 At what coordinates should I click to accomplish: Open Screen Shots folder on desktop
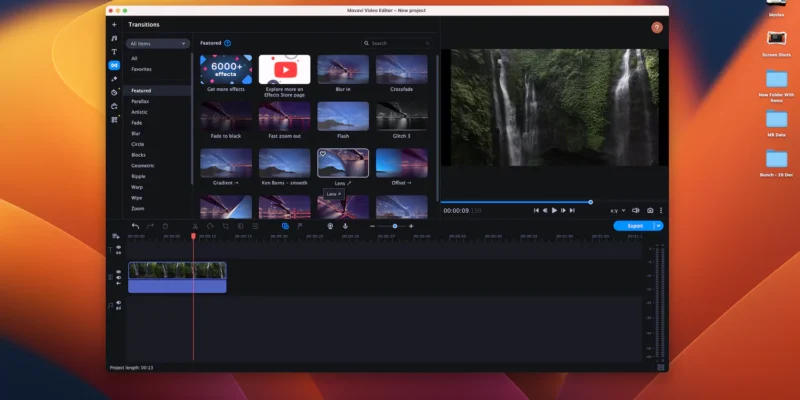(776, 38)
